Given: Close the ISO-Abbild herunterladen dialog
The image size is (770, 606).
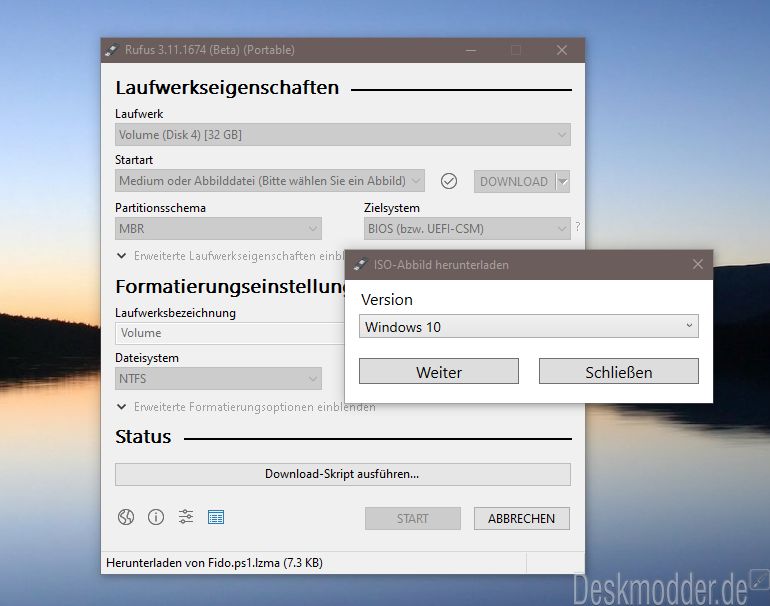Looking at the screenshot, I should (697, 264).
